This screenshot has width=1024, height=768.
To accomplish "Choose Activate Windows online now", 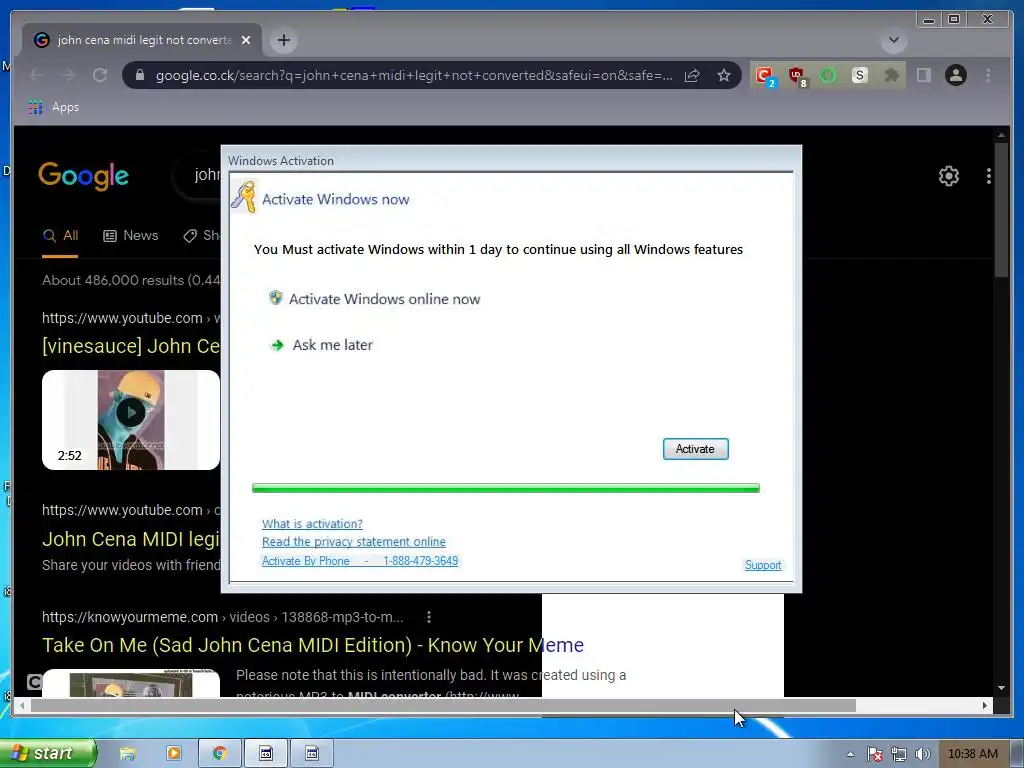I will coord(384,299).
